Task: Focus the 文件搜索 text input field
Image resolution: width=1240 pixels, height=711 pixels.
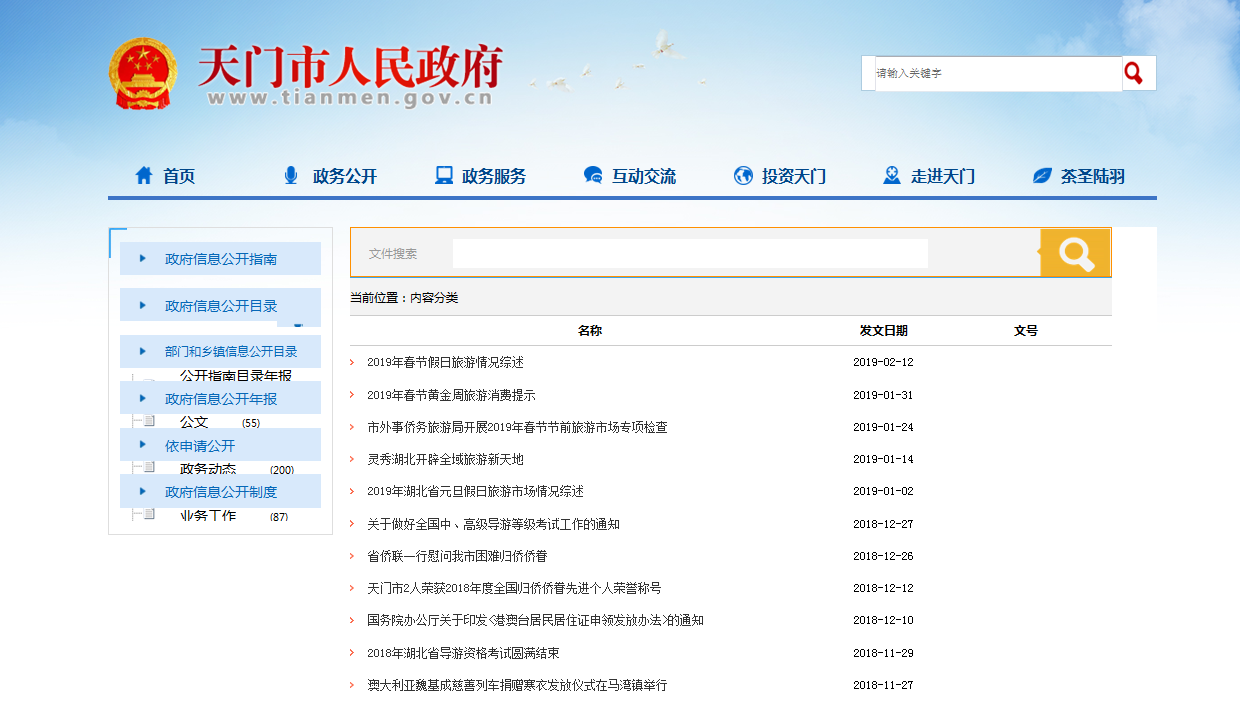Action: (690, 254)
